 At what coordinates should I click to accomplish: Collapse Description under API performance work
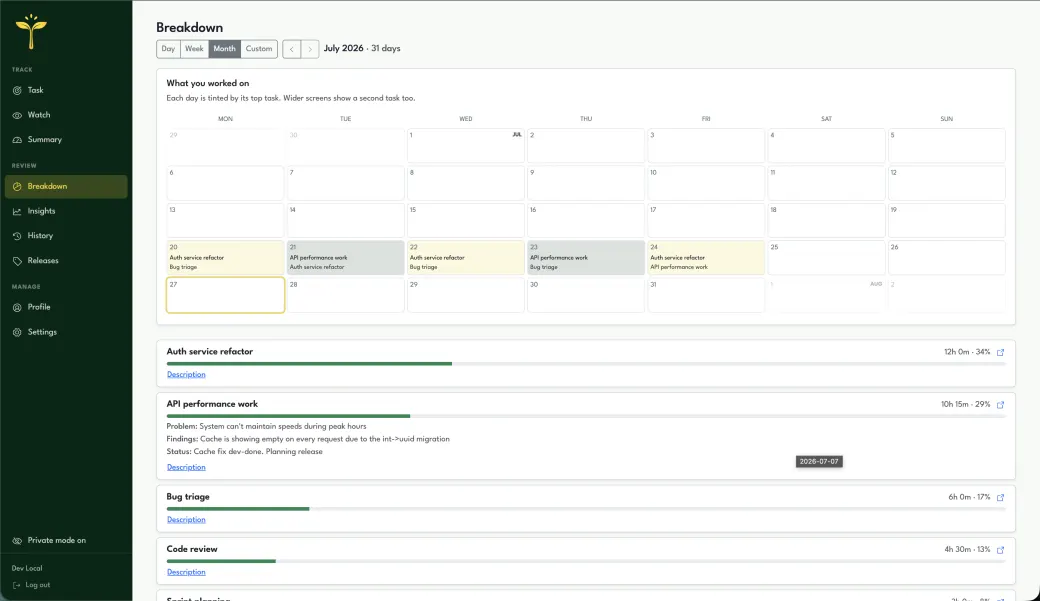click(x=186, y=468)
